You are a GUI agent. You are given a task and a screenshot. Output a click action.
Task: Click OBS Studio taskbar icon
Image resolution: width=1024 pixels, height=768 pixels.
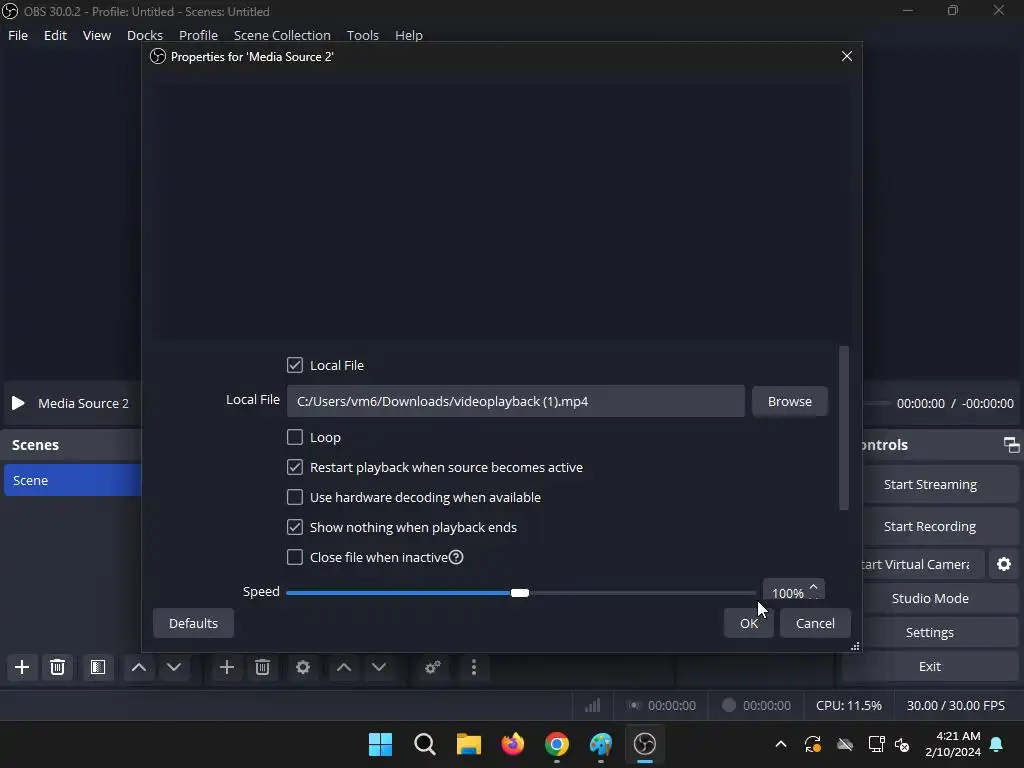645,744
